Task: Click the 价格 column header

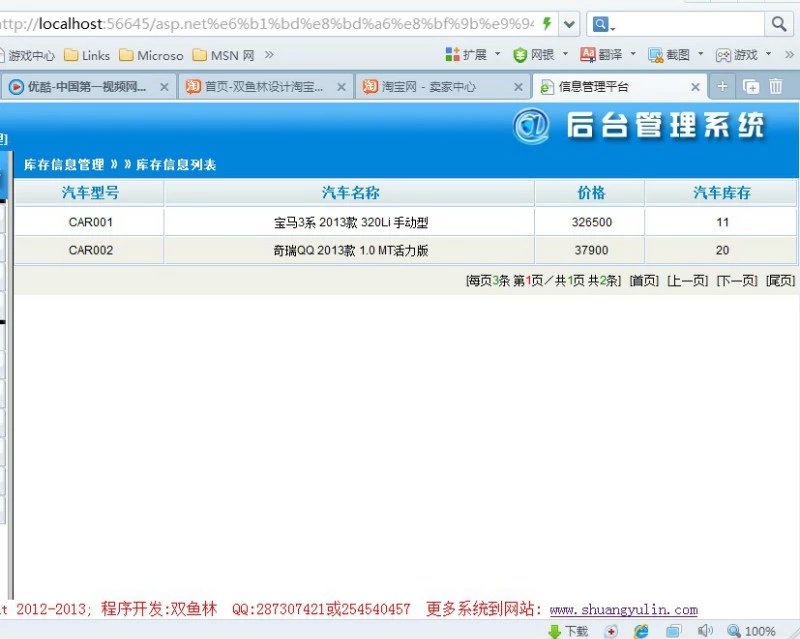Action: (x=591, y=192)
